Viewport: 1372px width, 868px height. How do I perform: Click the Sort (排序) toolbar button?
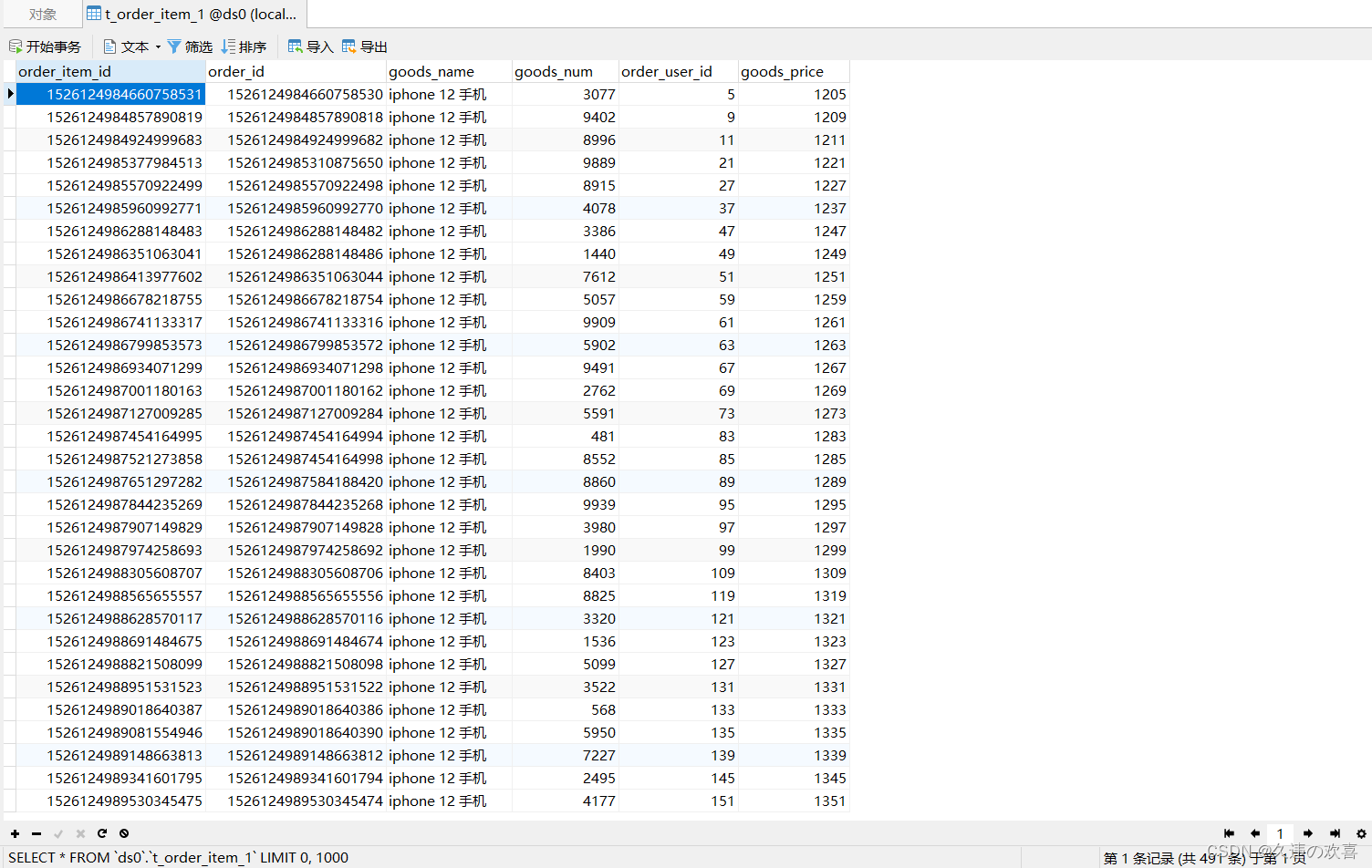244,46
